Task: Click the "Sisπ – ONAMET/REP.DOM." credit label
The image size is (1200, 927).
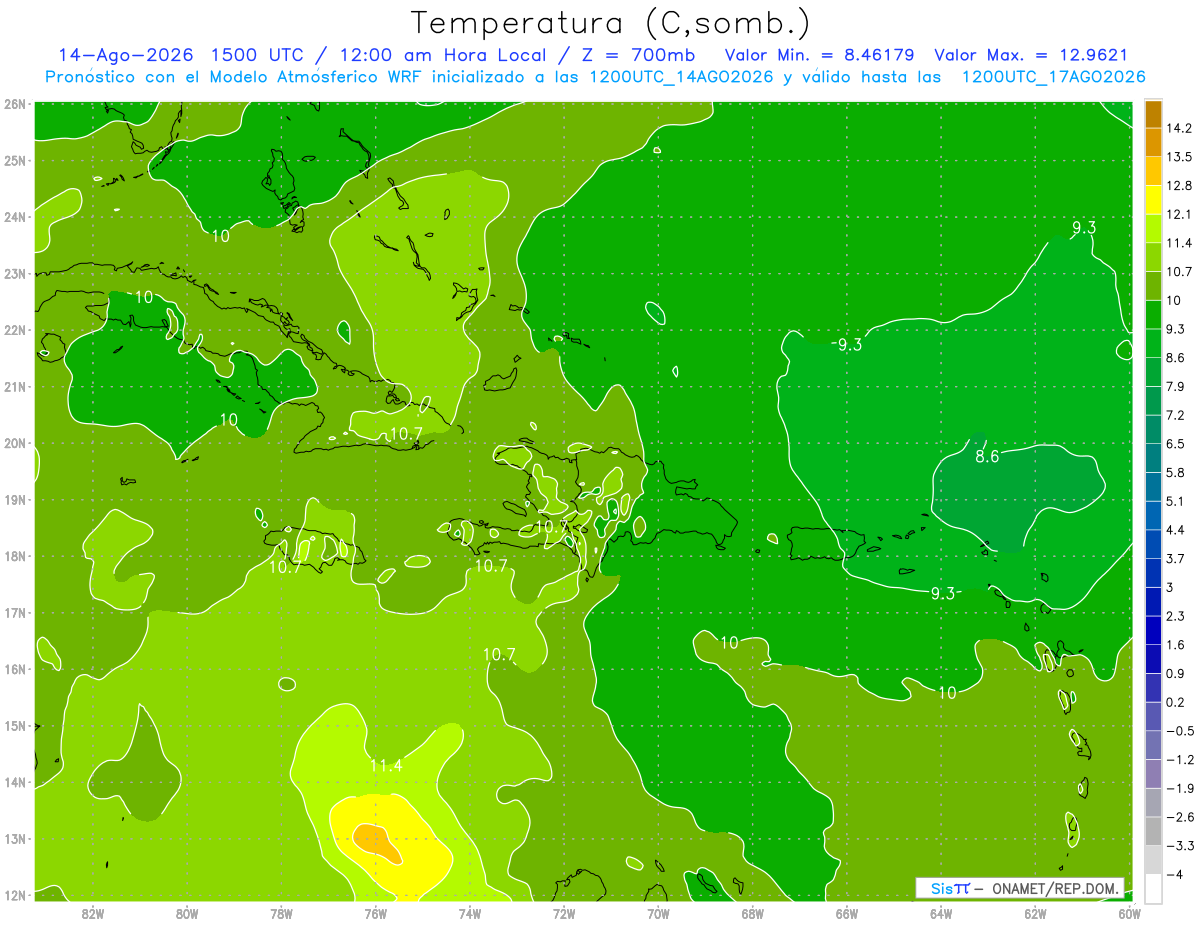Action: click(x=1019, y=888)
